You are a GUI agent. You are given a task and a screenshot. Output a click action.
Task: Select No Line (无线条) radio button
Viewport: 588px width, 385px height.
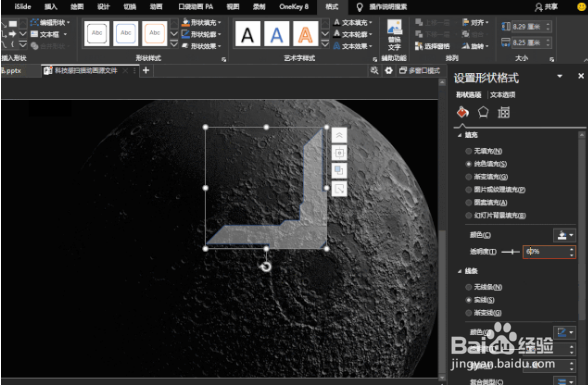[x=468, y=287]
